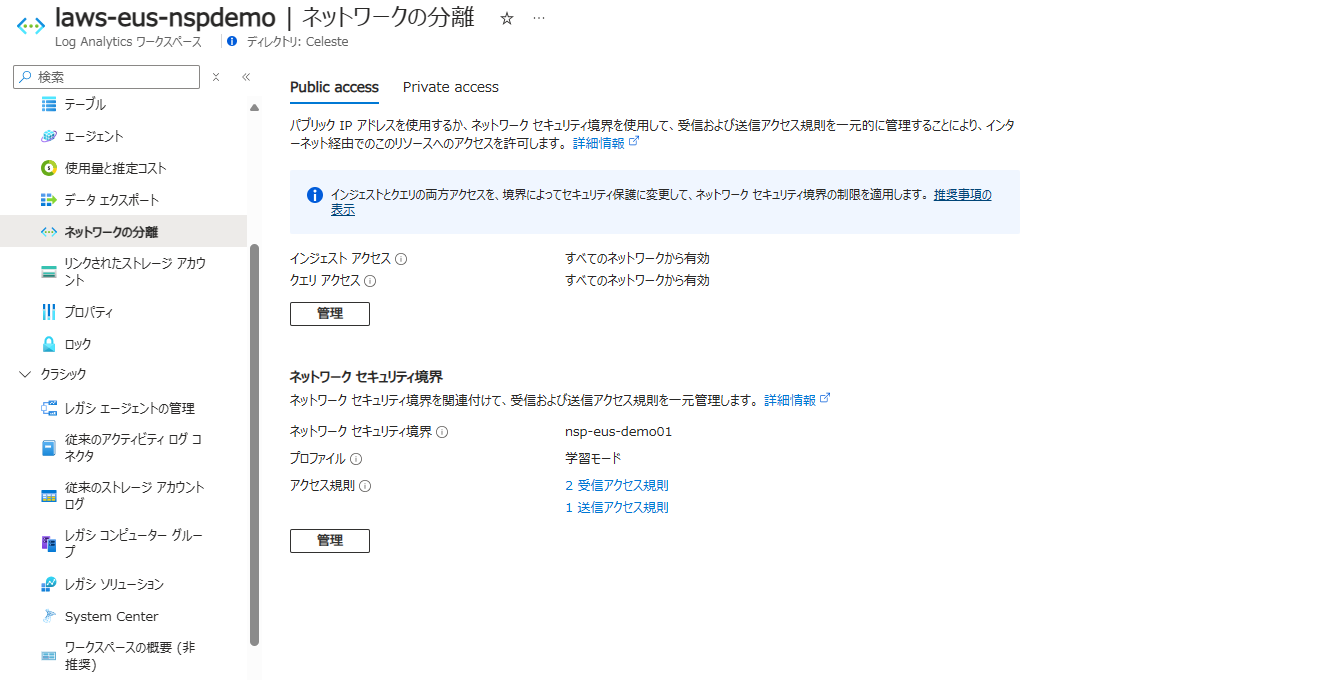Click the ワークスペースの概要 icon

coord(49,655)
